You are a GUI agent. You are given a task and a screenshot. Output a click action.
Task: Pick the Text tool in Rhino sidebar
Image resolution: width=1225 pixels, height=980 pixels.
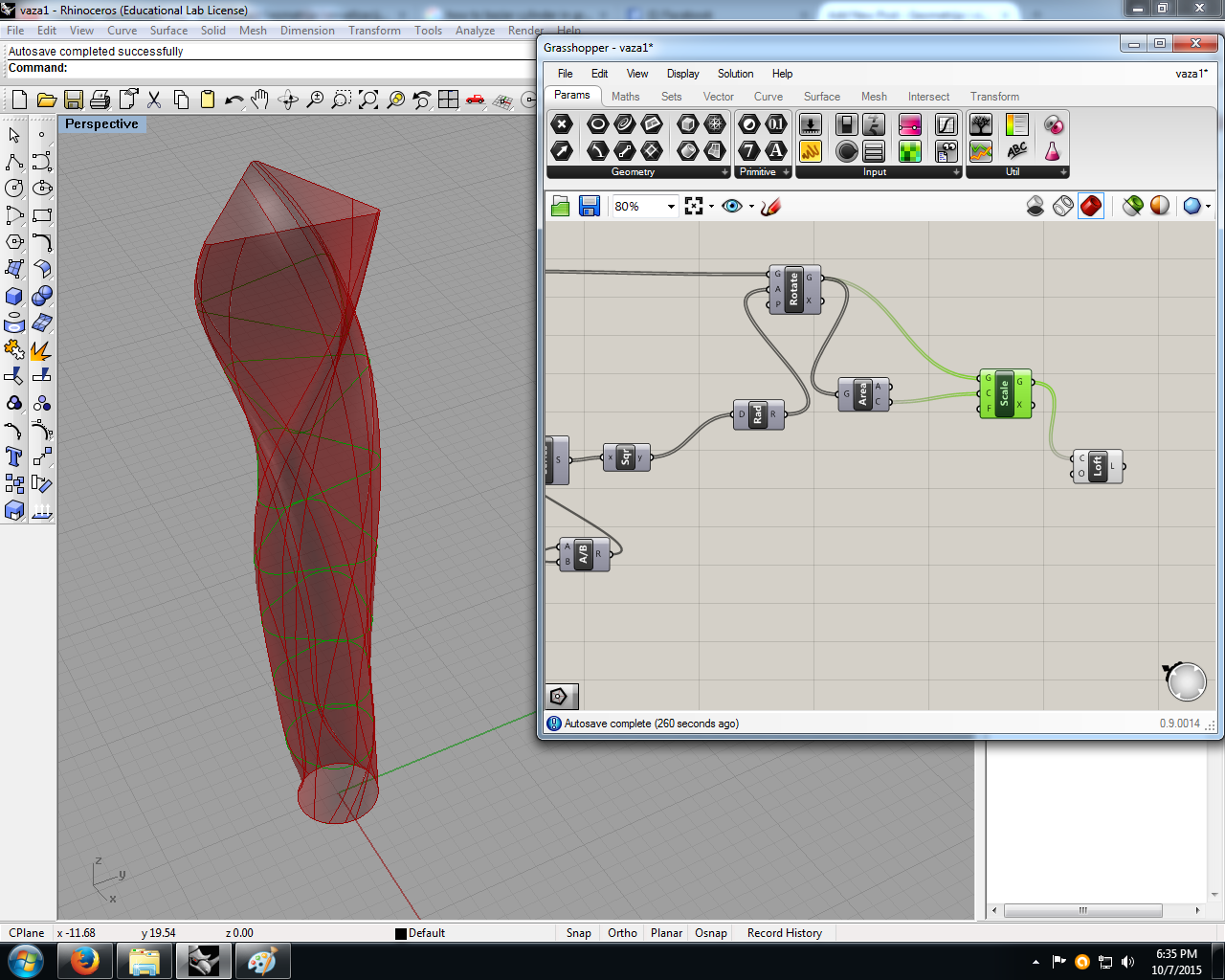[x=14, y=457]
